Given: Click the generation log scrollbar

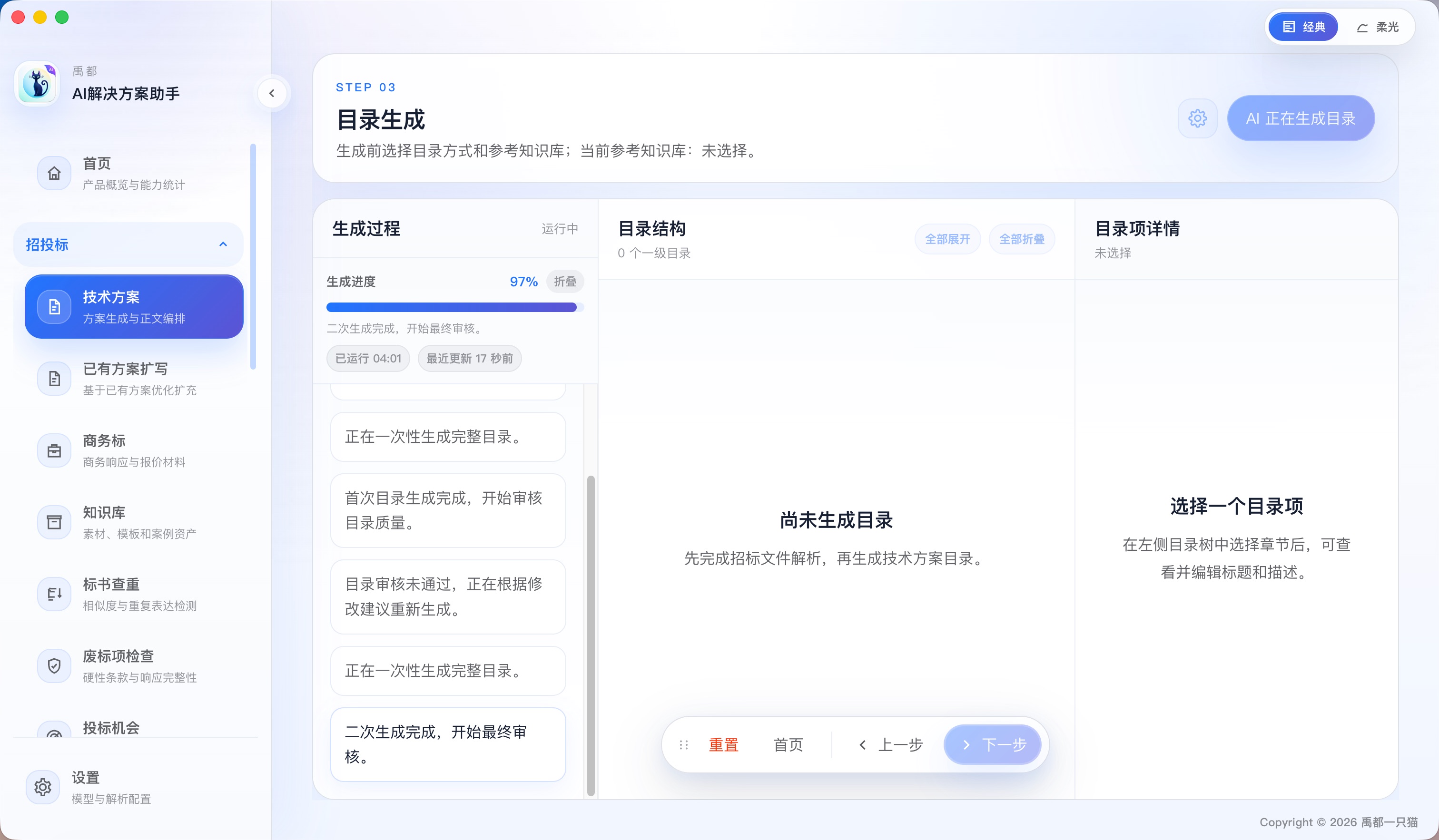Looking at the screenshot, I should coord(591,635).
